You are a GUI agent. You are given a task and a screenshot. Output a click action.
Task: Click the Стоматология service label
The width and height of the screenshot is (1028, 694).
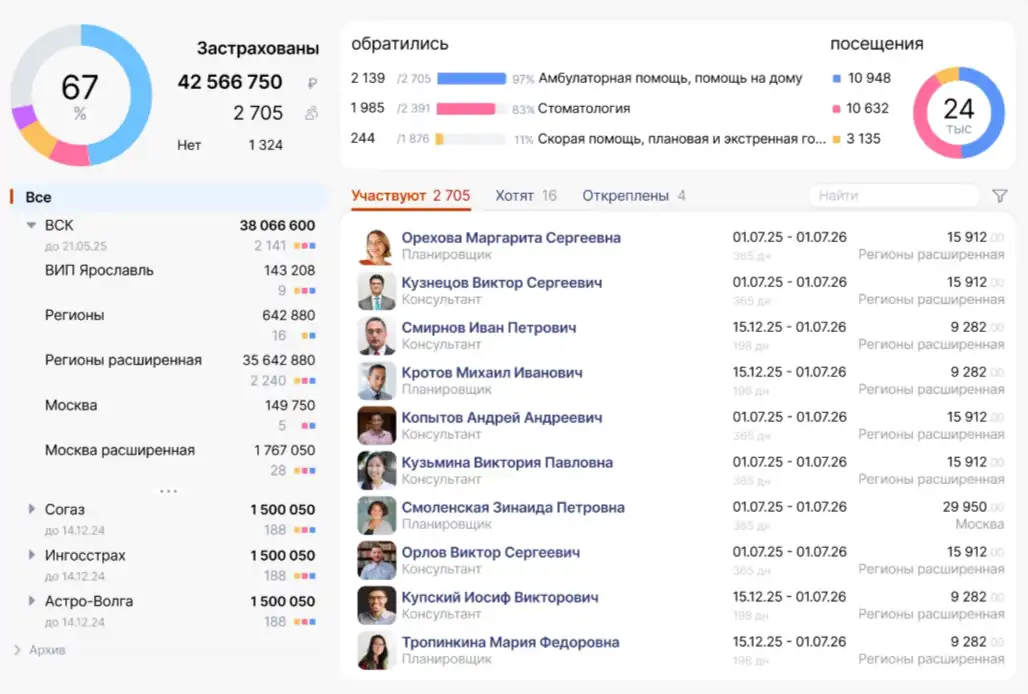(x=583, y=109)
